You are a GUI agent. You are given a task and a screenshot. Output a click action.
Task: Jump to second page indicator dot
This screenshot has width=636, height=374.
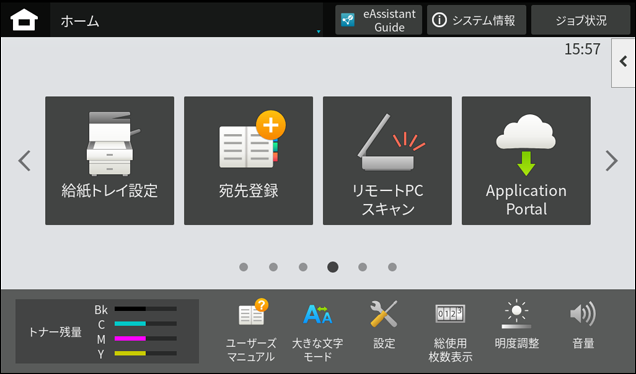click(273, 267)
